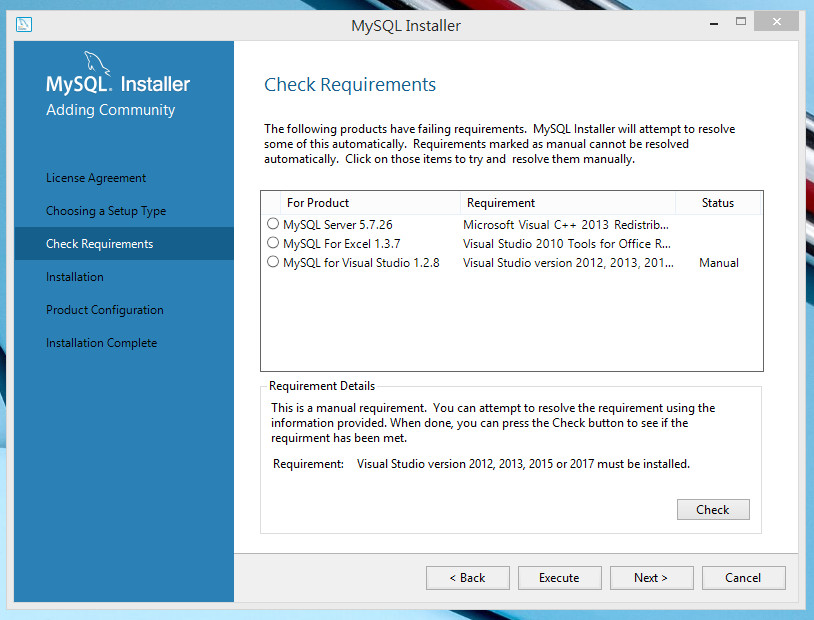Screen dimensions: 814x620
Task: Select the Check Requirements sidebar step
Action: point(124,244)
